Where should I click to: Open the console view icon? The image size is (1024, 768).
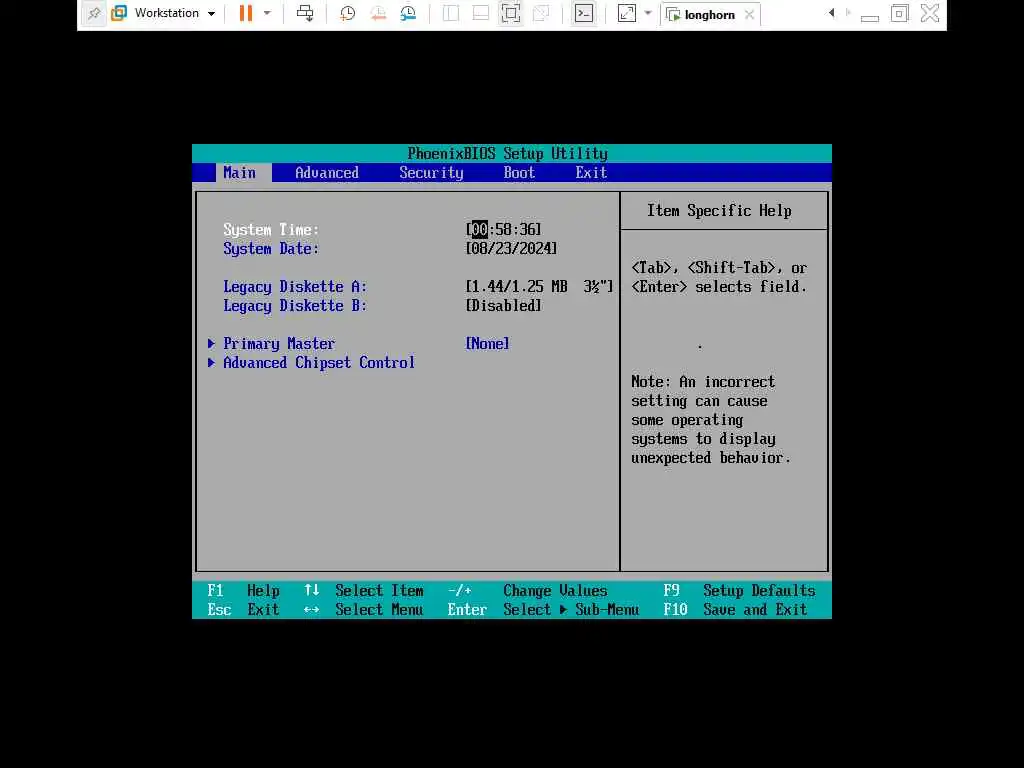584,13
